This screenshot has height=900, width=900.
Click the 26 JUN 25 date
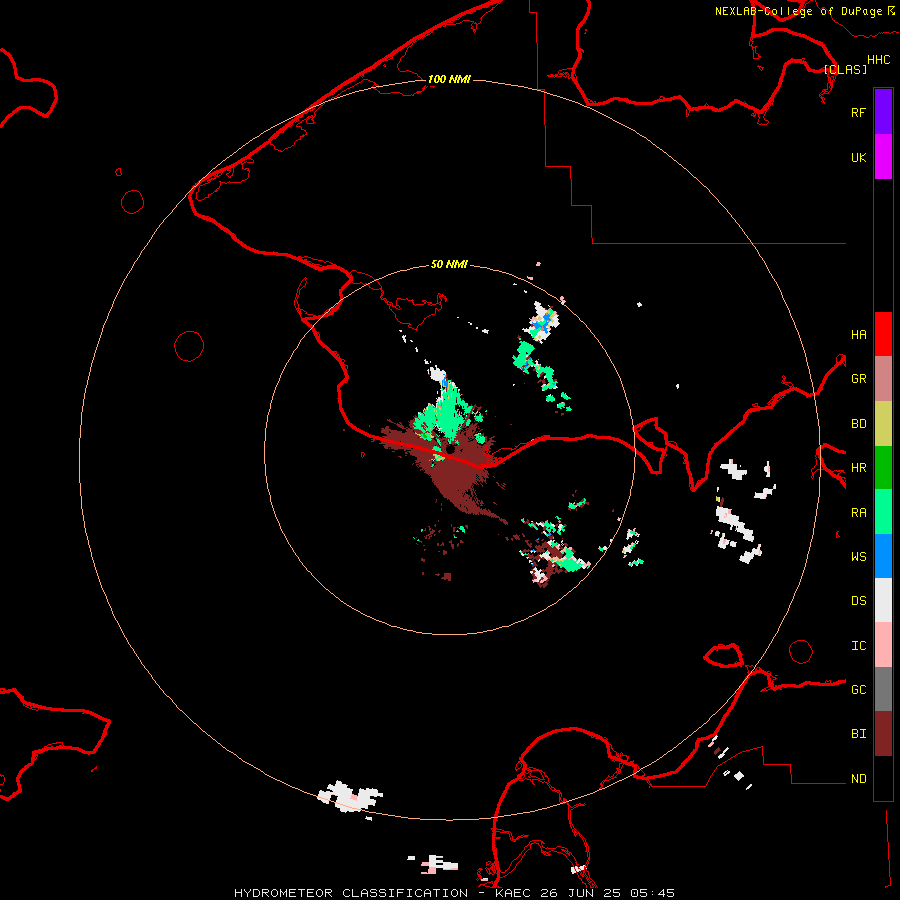(581, 893)
